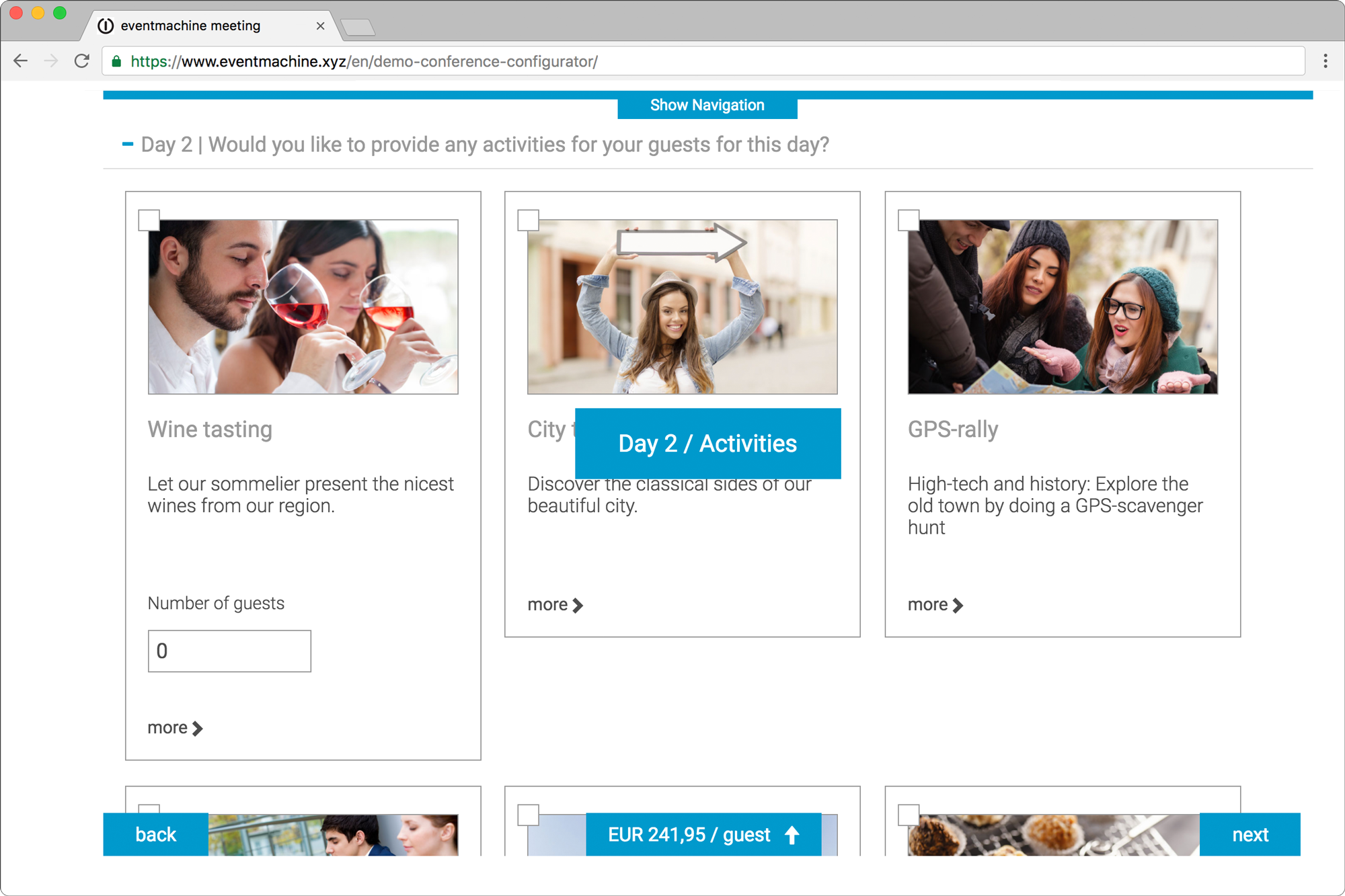Check the GPS-rally checkbox
Image resolution: width=1345 pixels, height=896 pixels.
click(x=909, y=220)
